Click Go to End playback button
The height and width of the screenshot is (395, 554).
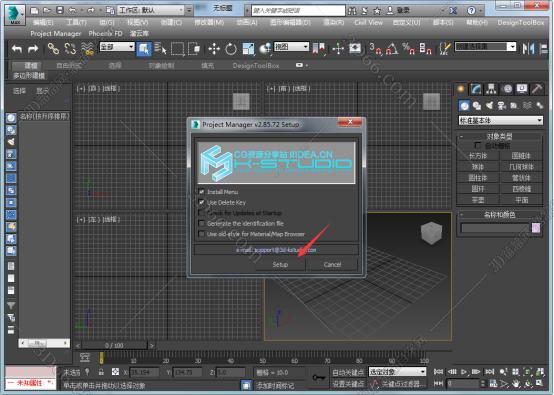[489, 371]
